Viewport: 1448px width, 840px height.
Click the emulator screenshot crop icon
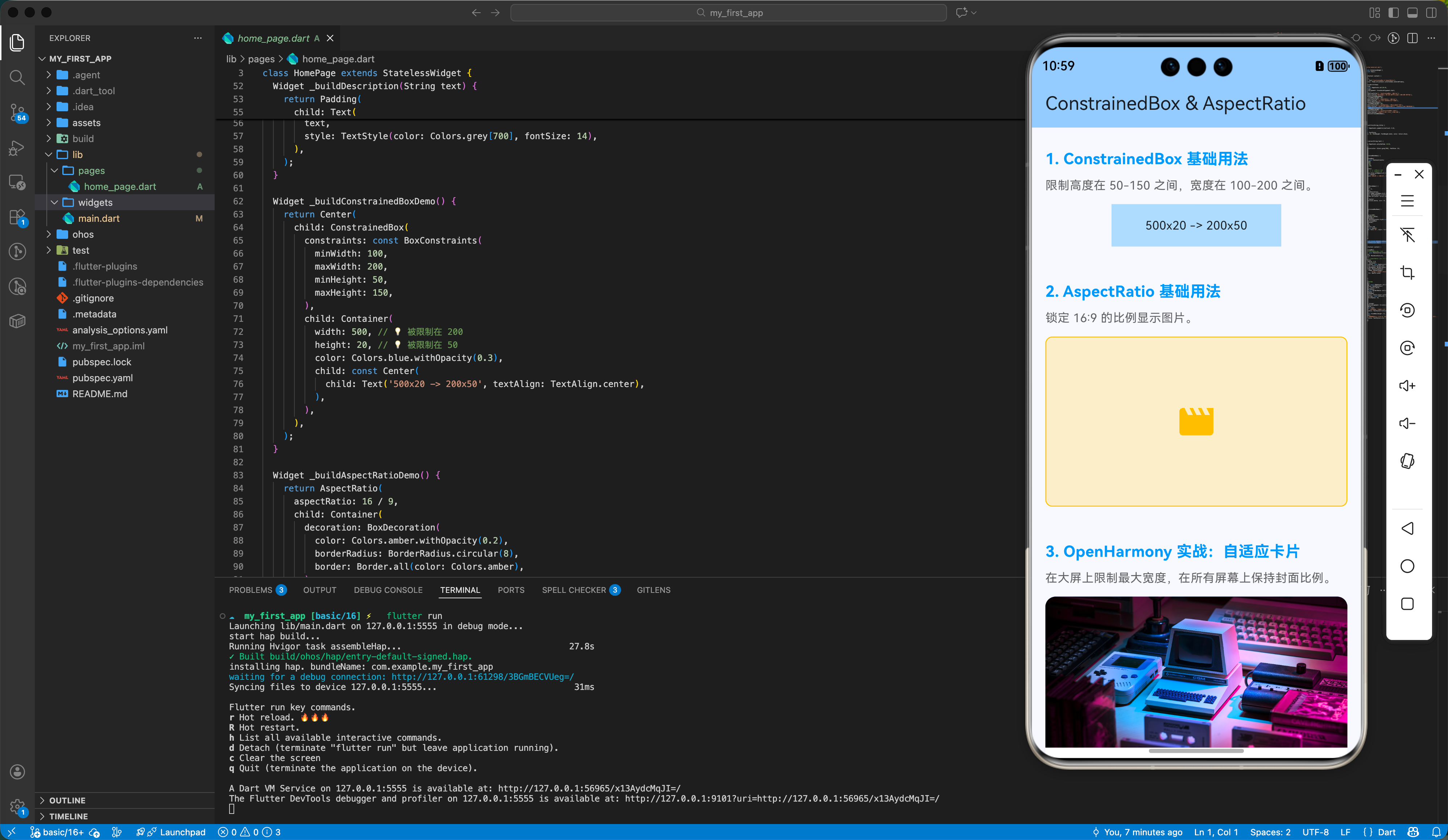point(1407,272)
